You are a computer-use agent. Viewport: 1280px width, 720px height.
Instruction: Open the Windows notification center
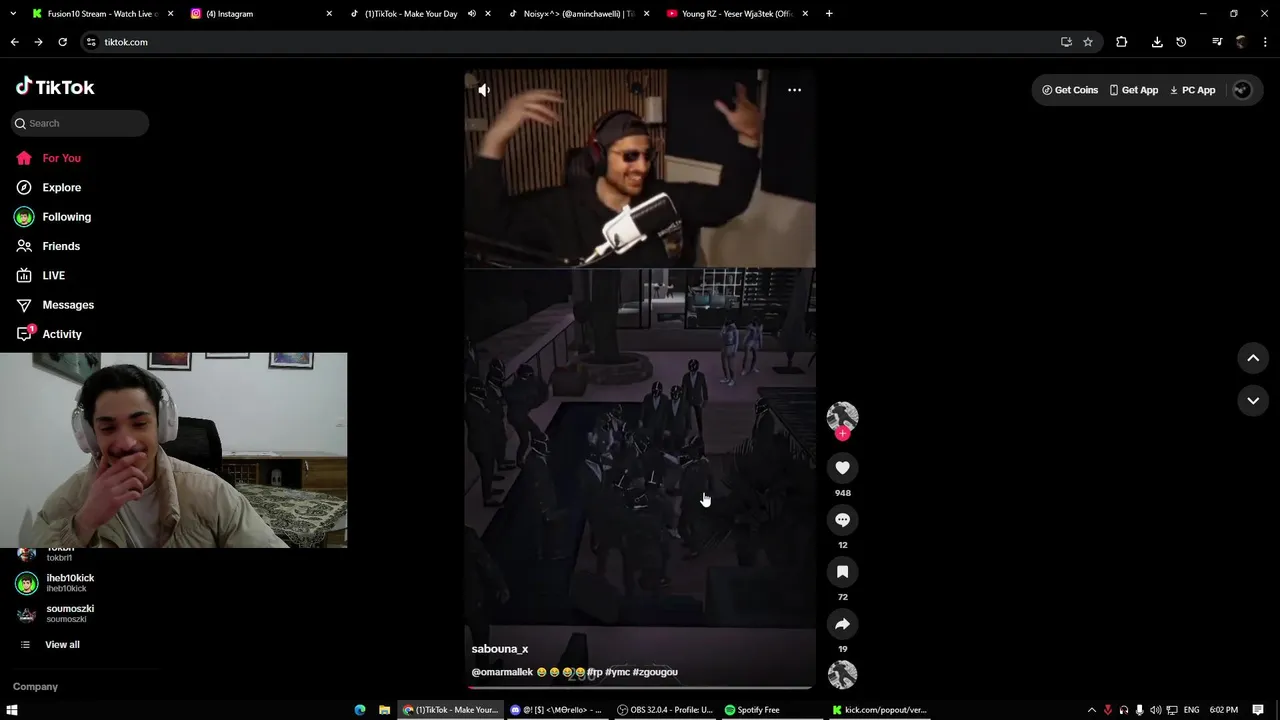pos(1258,710)
